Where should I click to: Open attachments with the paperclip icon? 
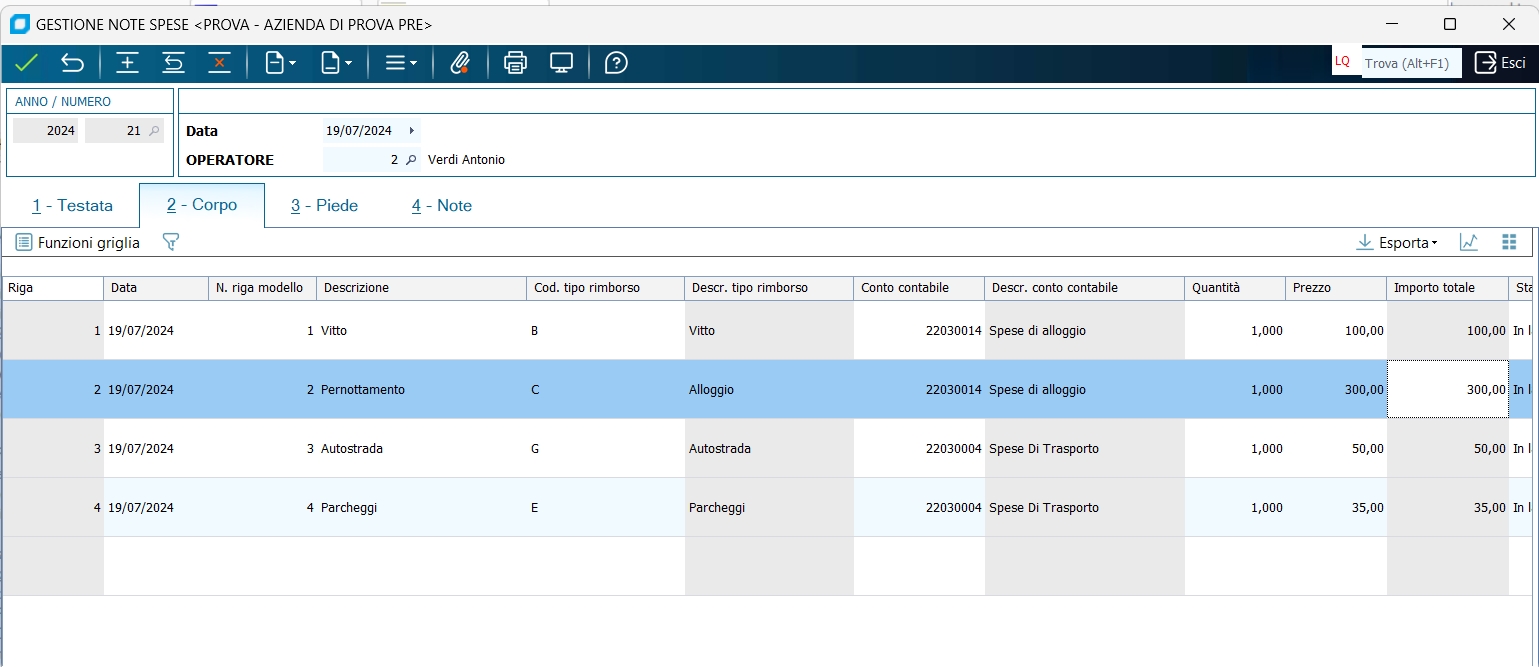460,63
